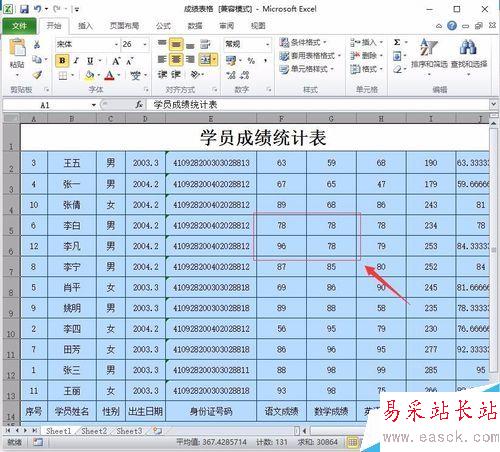Click the Fill down icon
The width and height of the screenshot is (500, 452).
(x=397, y=56)
